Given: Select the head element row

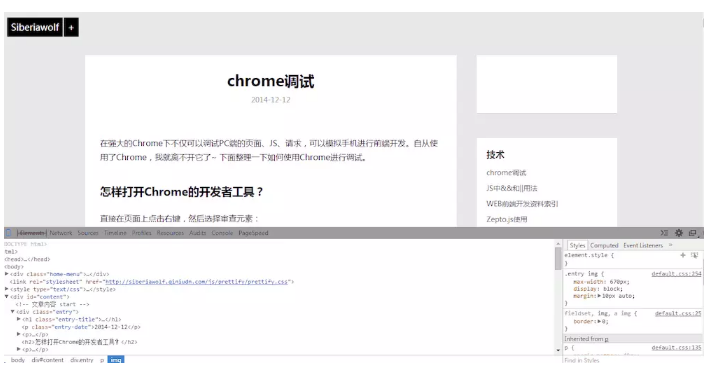Looking at the screenshot, I should pyautogui.click(x=28, y=259).
